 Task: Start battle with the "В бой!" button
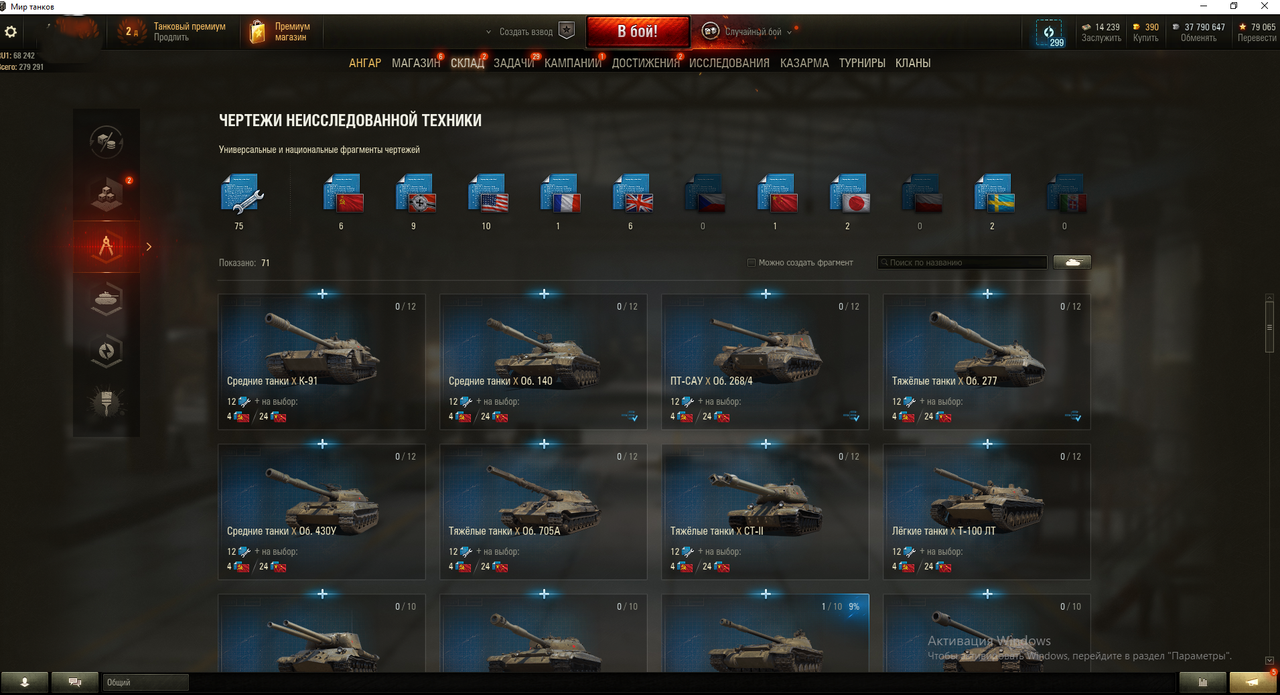point(637,32)
